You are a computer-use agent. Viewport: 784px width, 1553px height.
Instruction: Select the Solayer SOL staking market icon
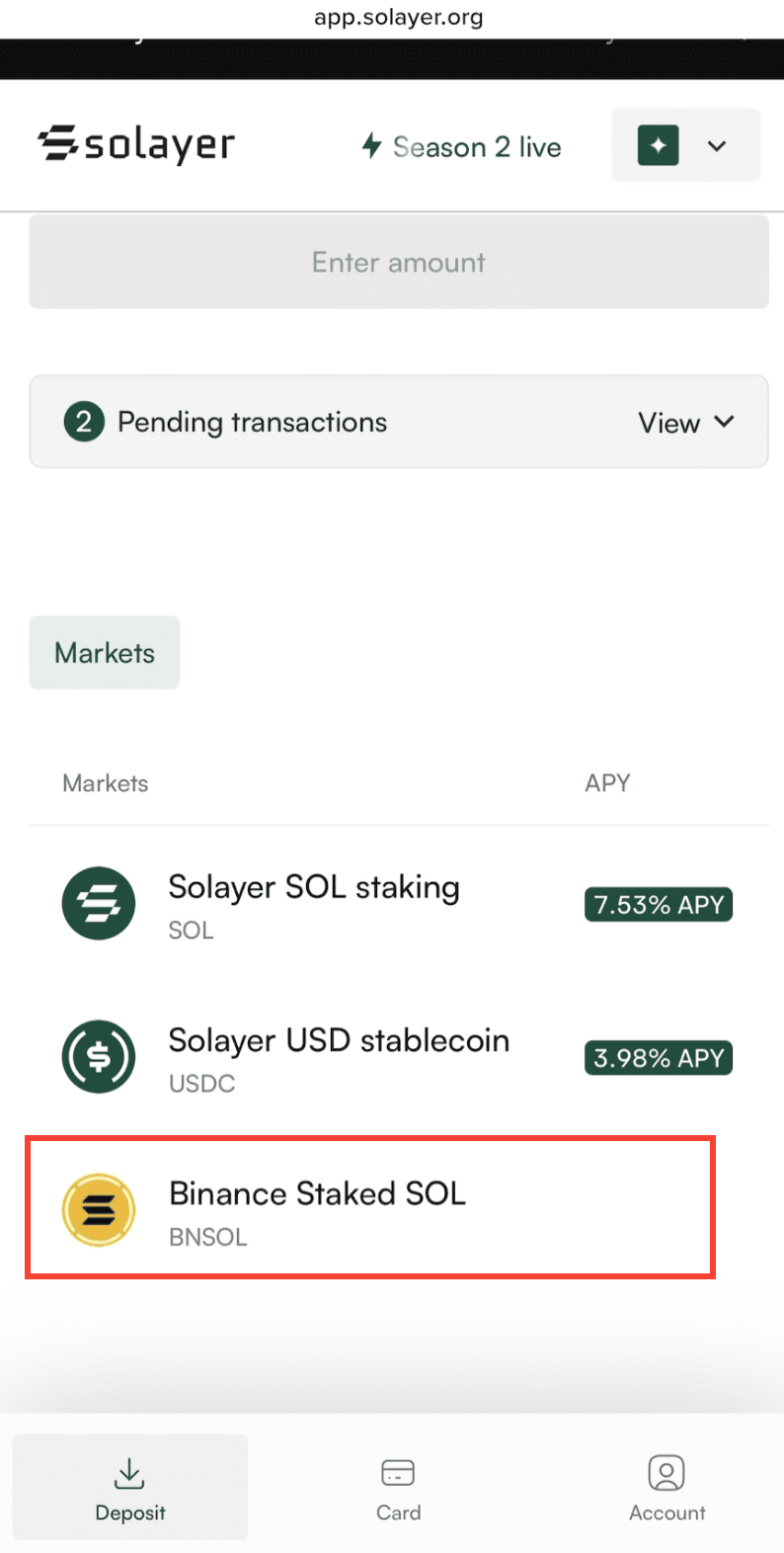tap(98, 903)
